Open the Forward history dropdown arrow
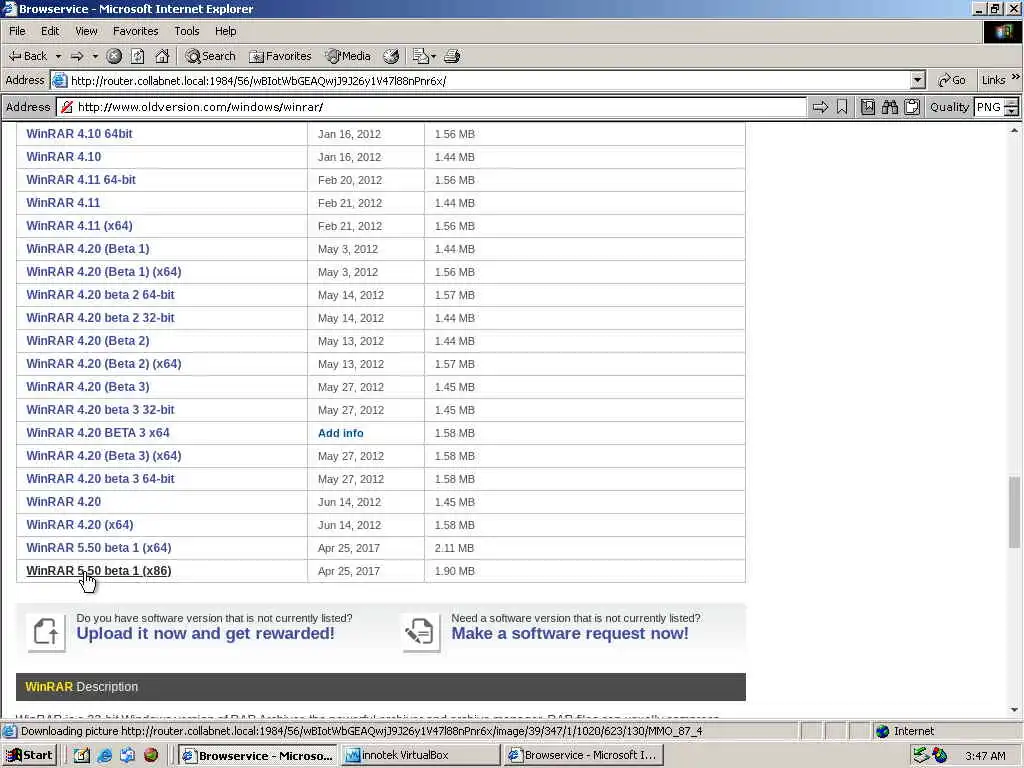1024x768 pixels. (x=95, y=56)
